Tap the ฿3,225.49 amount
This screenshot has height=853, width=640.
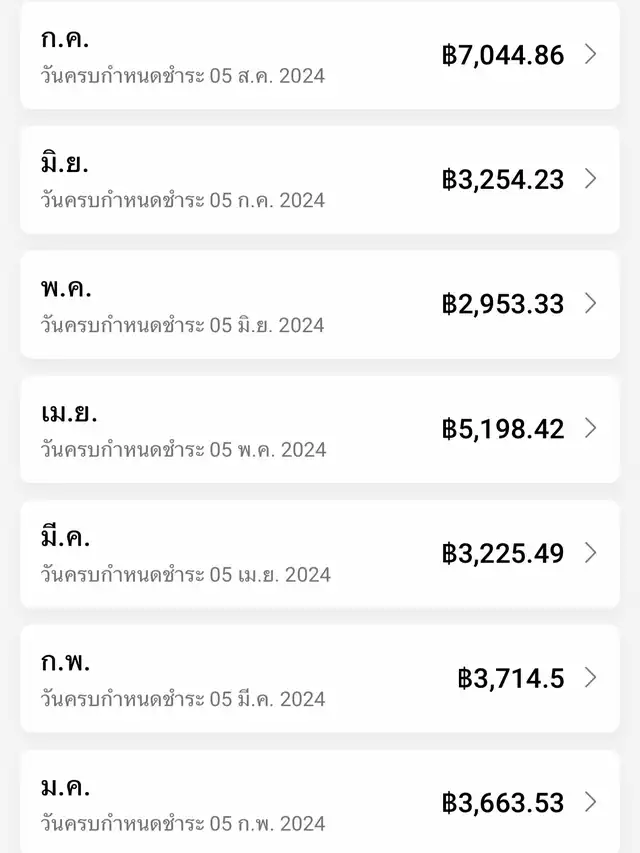[x=503, y=553]
